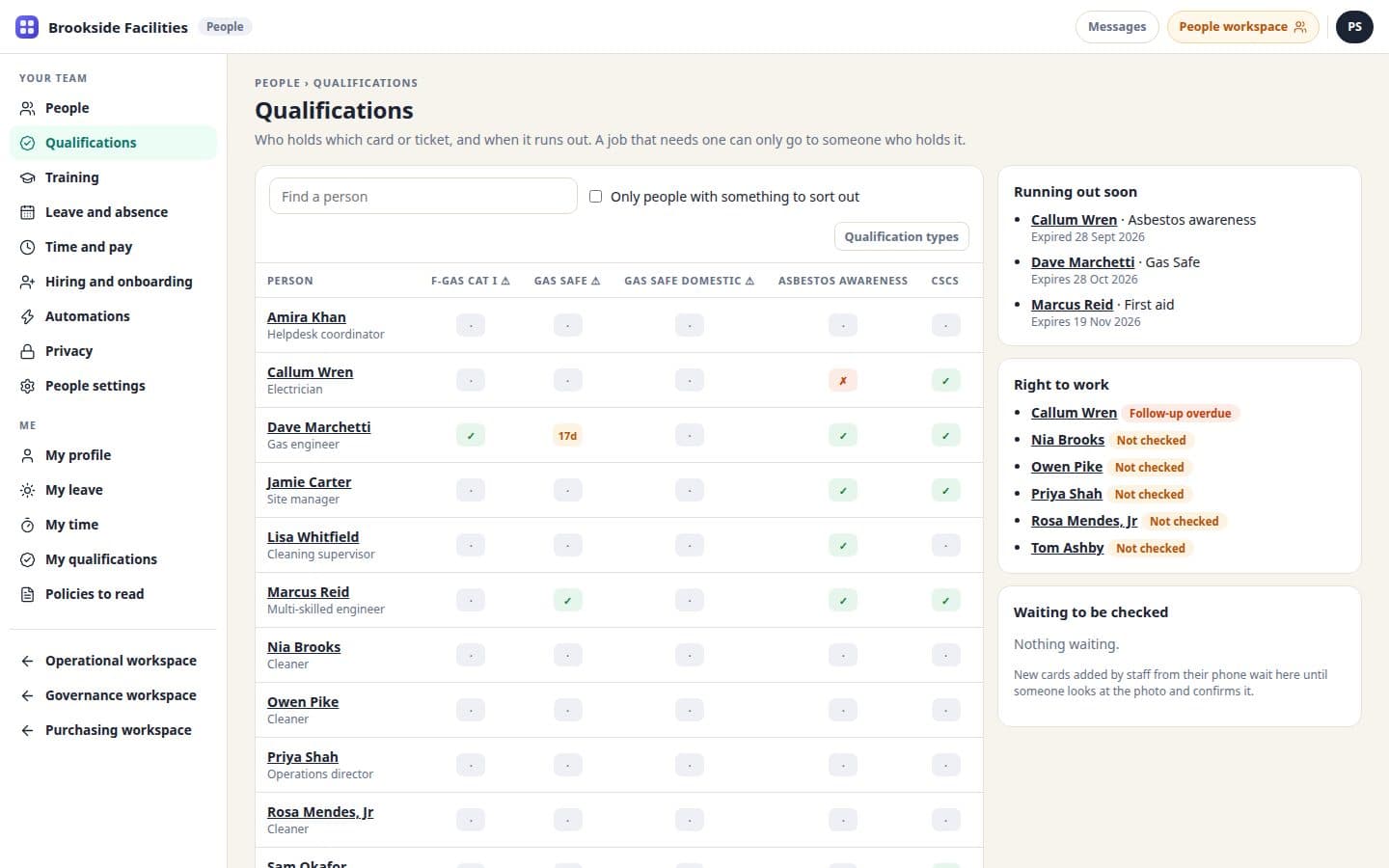The height and width of the screenshot is (868, 1389).
Task: Click the Training graduation cap icon
Action: click(x=28, y=177)
